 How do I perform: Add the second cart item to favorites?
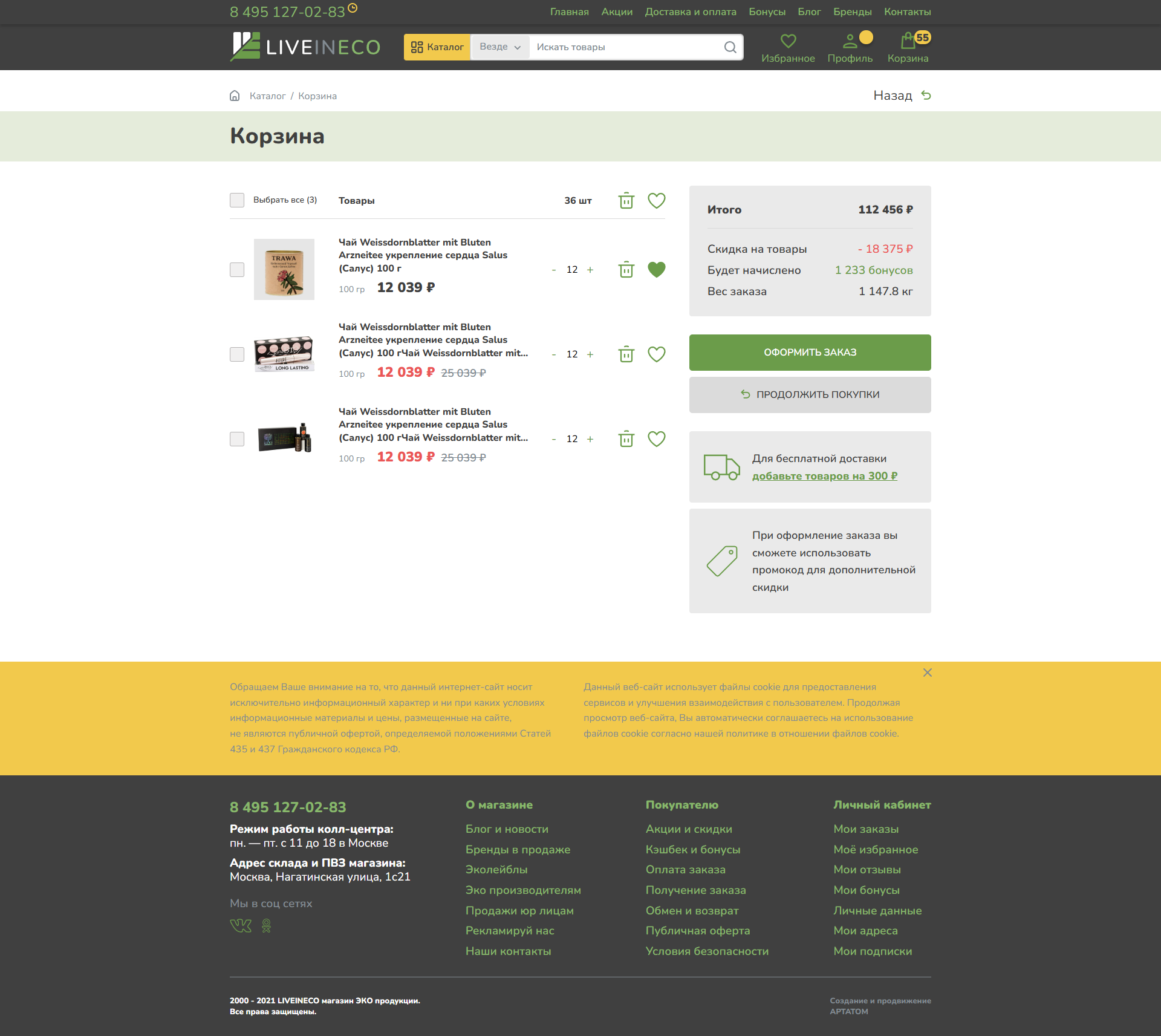[x=657, y=354]
